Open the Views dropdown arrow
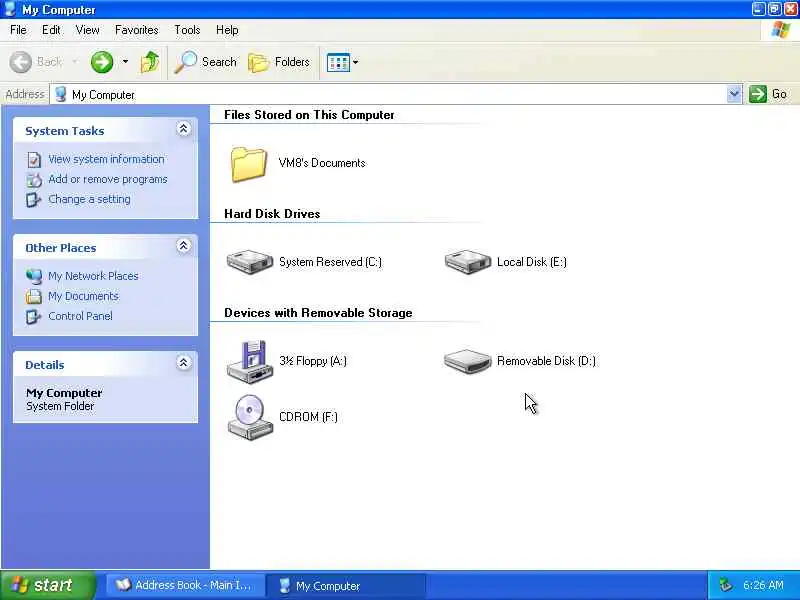 tap(356, 62)
